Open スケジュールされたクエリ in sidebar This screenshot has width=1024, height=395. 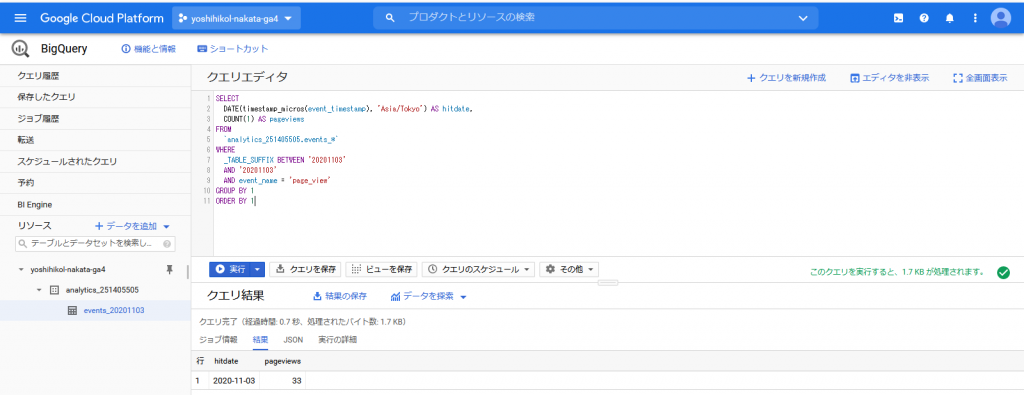point(95,161)
